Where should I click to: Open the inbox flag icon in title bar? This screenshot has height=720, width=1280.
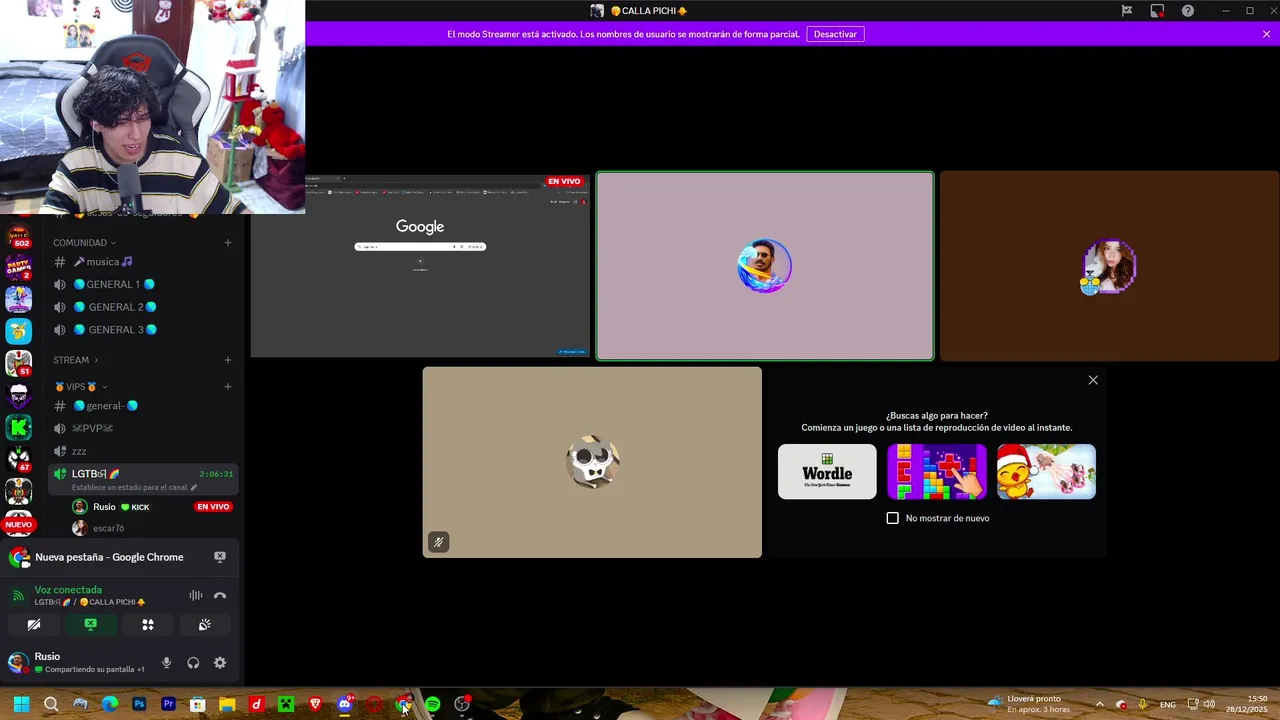click(1127, 11)
